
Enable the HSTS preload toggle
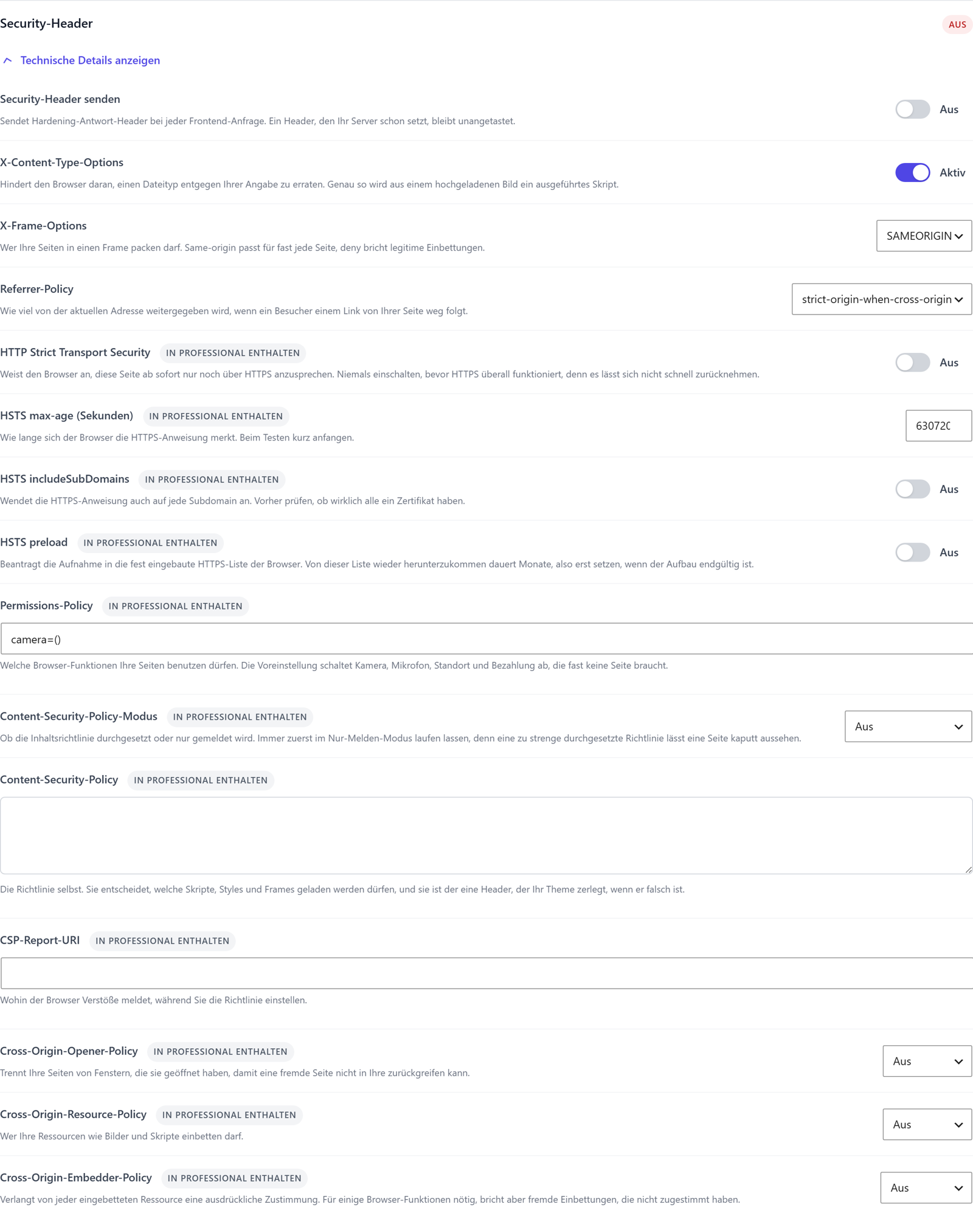tap(912, 552)
